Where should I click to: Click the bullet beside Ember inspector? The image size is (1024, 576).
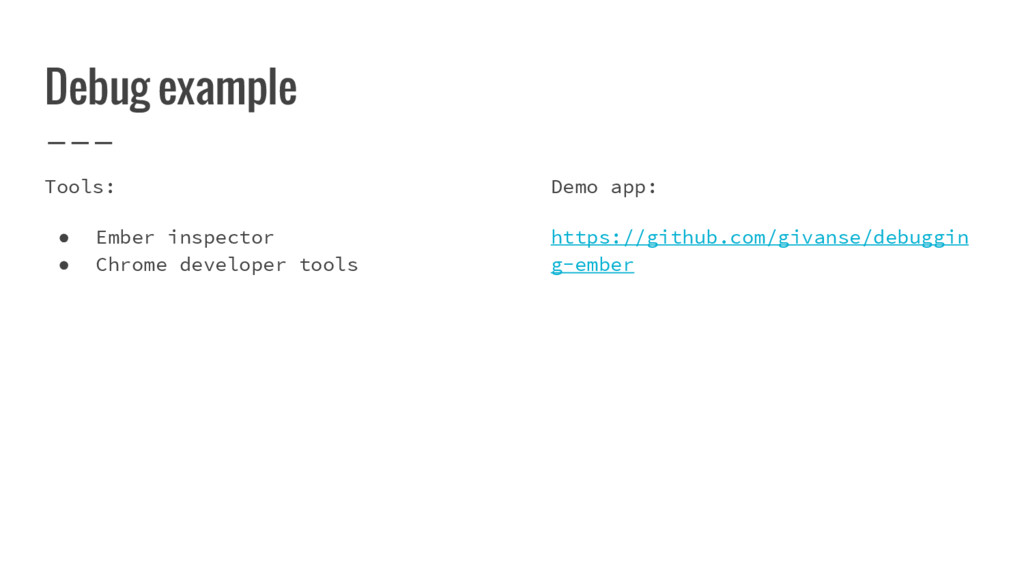(64, 238)
